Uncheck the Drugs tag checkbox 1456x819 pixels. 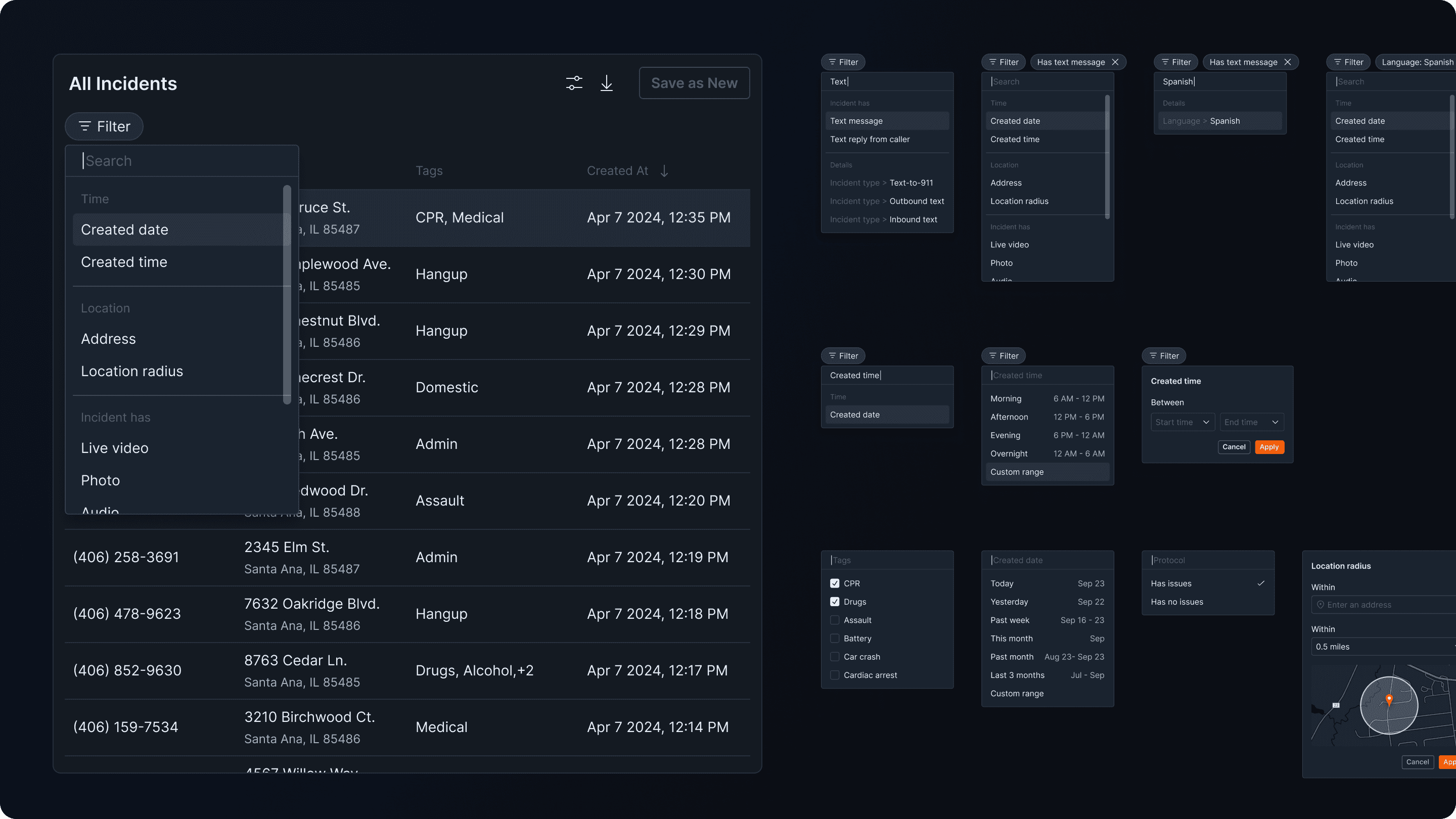(x=834, y=602)
